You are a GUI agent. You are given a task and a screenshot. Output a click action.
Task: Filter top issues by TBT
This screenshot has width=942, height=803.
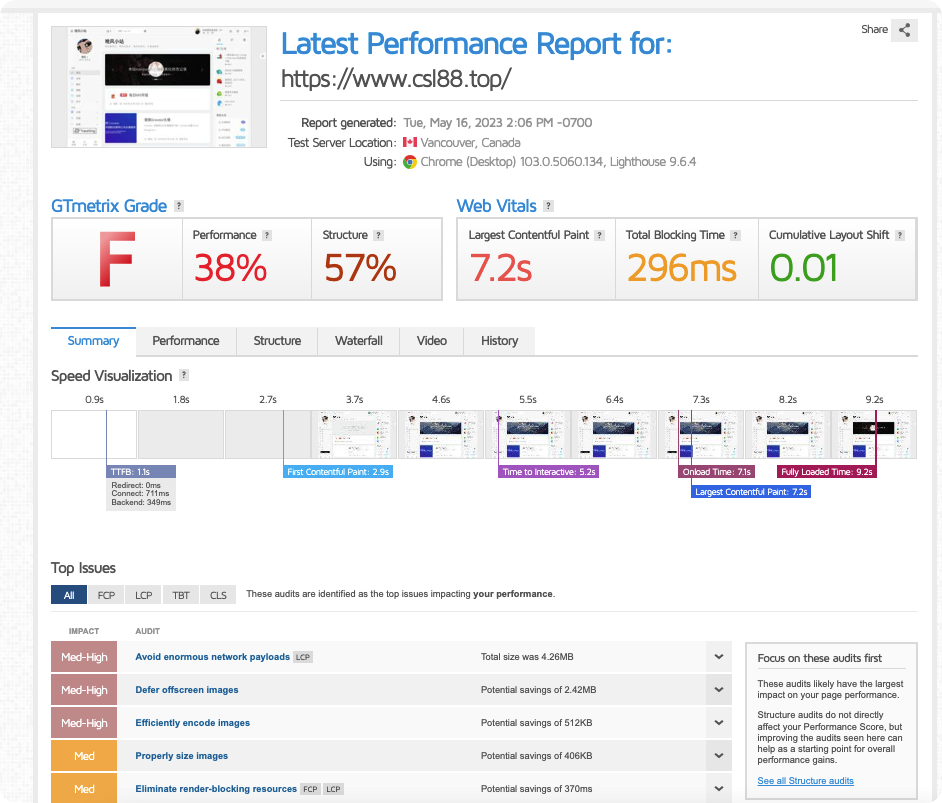(181, 595)
